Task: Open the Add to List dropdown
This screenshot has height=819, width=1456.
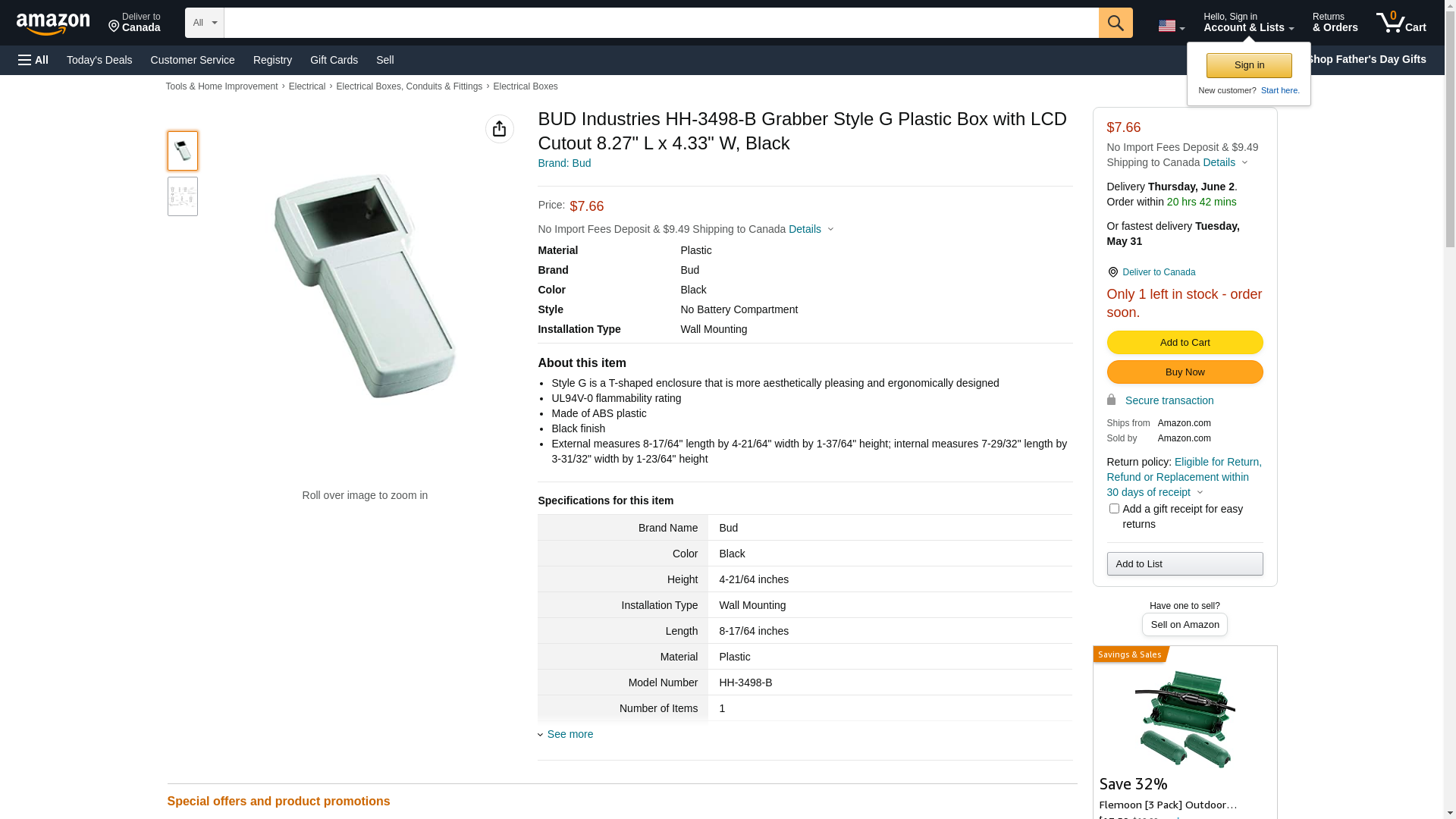Action: tap(1185, 563)
